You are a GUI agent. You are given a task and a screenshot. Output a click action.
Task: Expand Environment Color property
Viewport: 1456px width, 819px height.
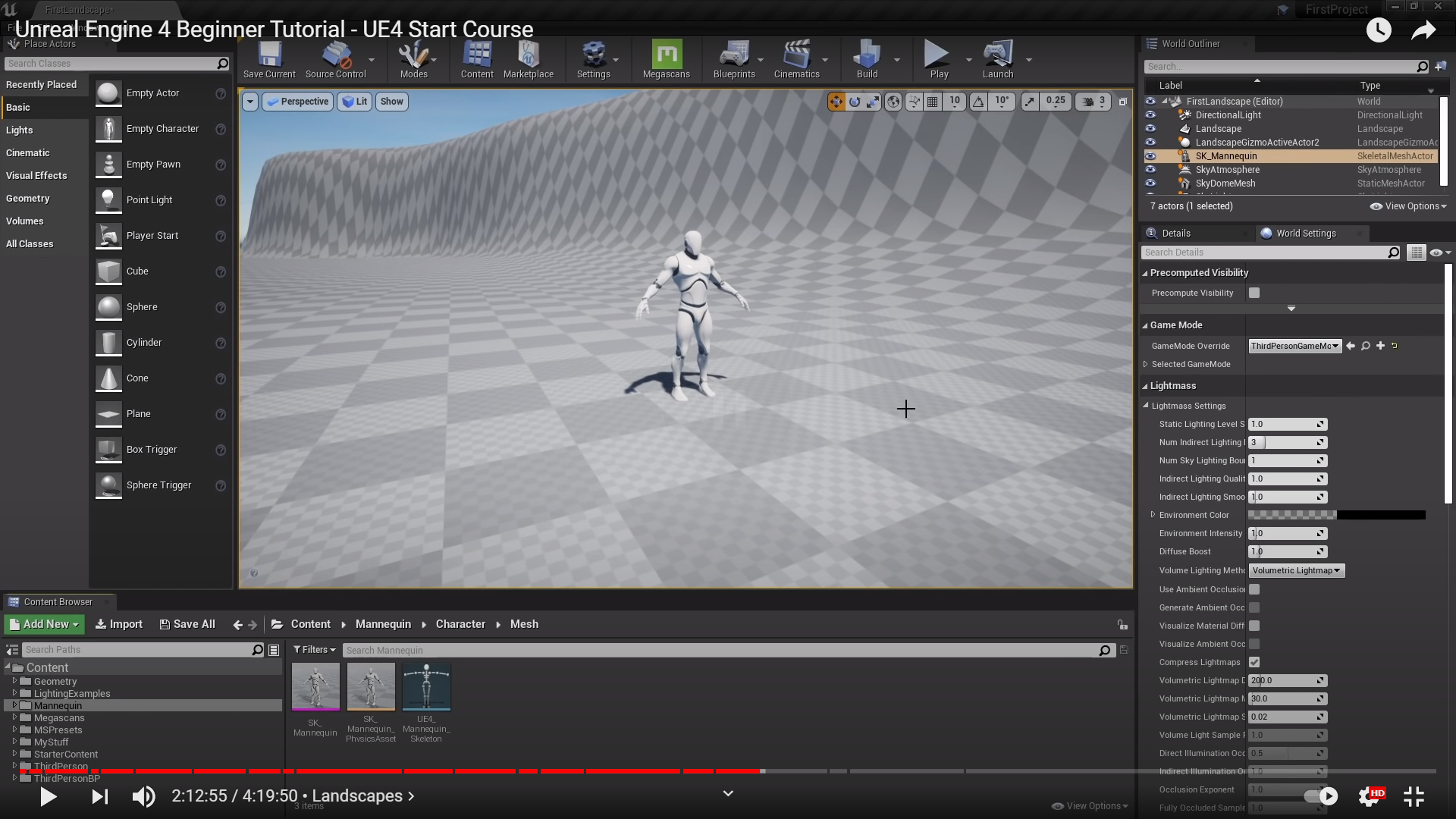(1153, 515)
